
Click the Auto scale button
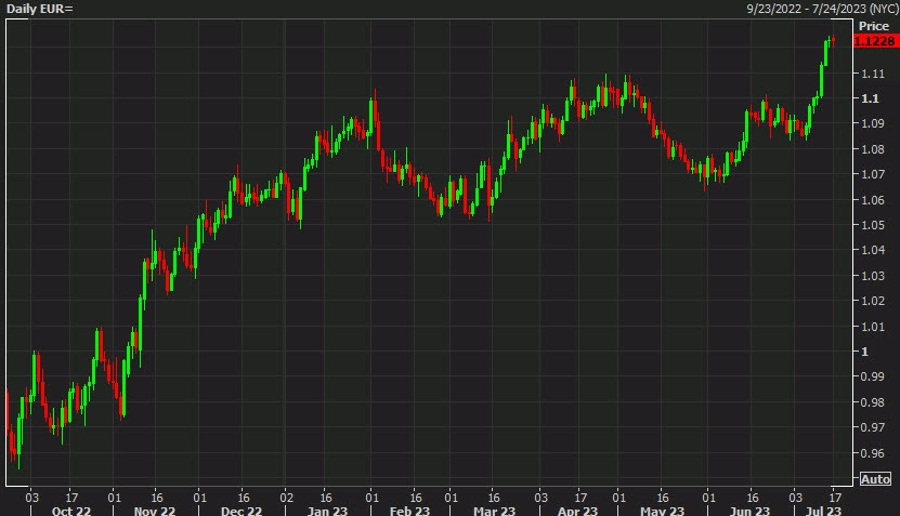874,479
